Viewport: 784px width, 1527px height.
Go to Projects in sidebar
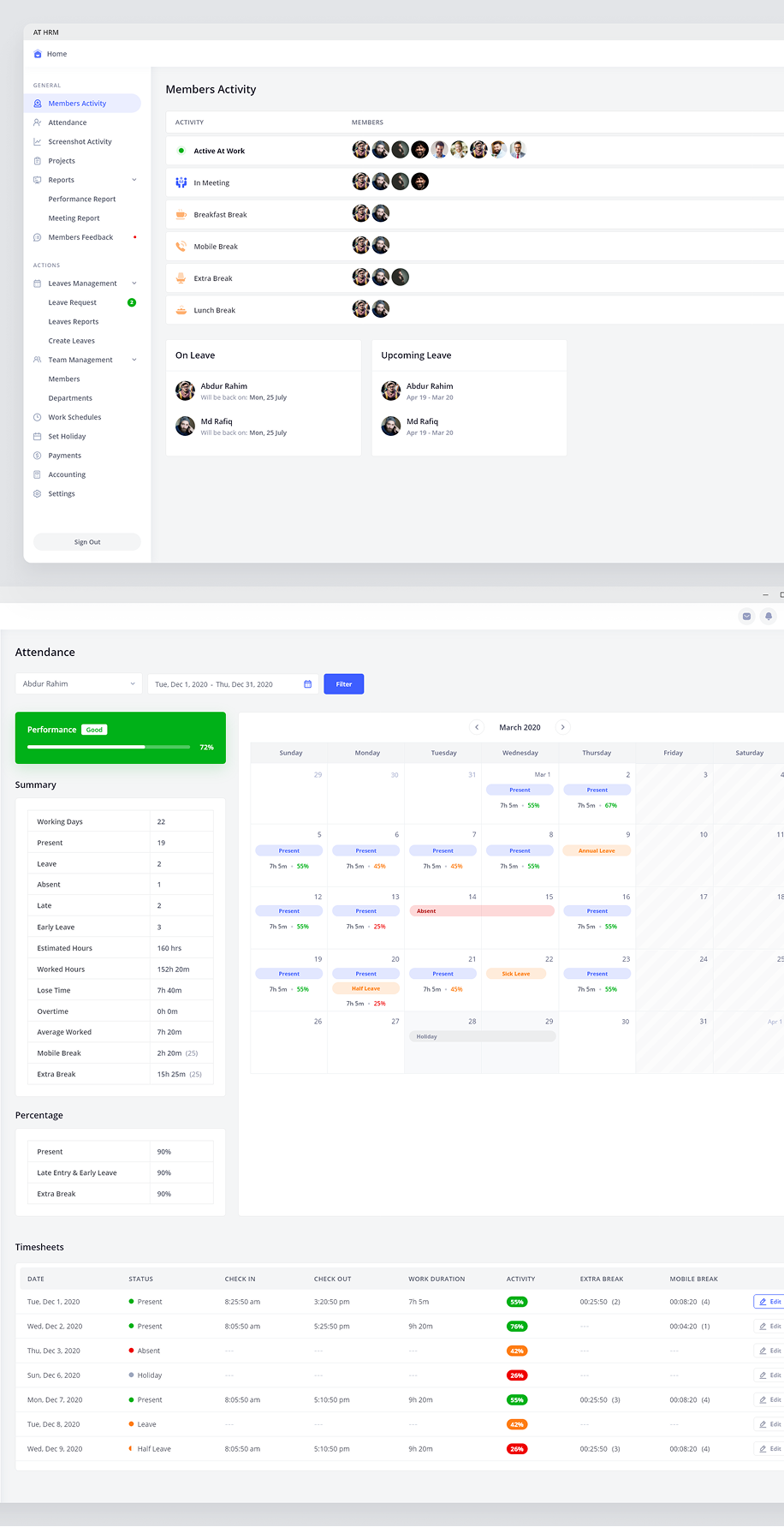coord(62,161)
